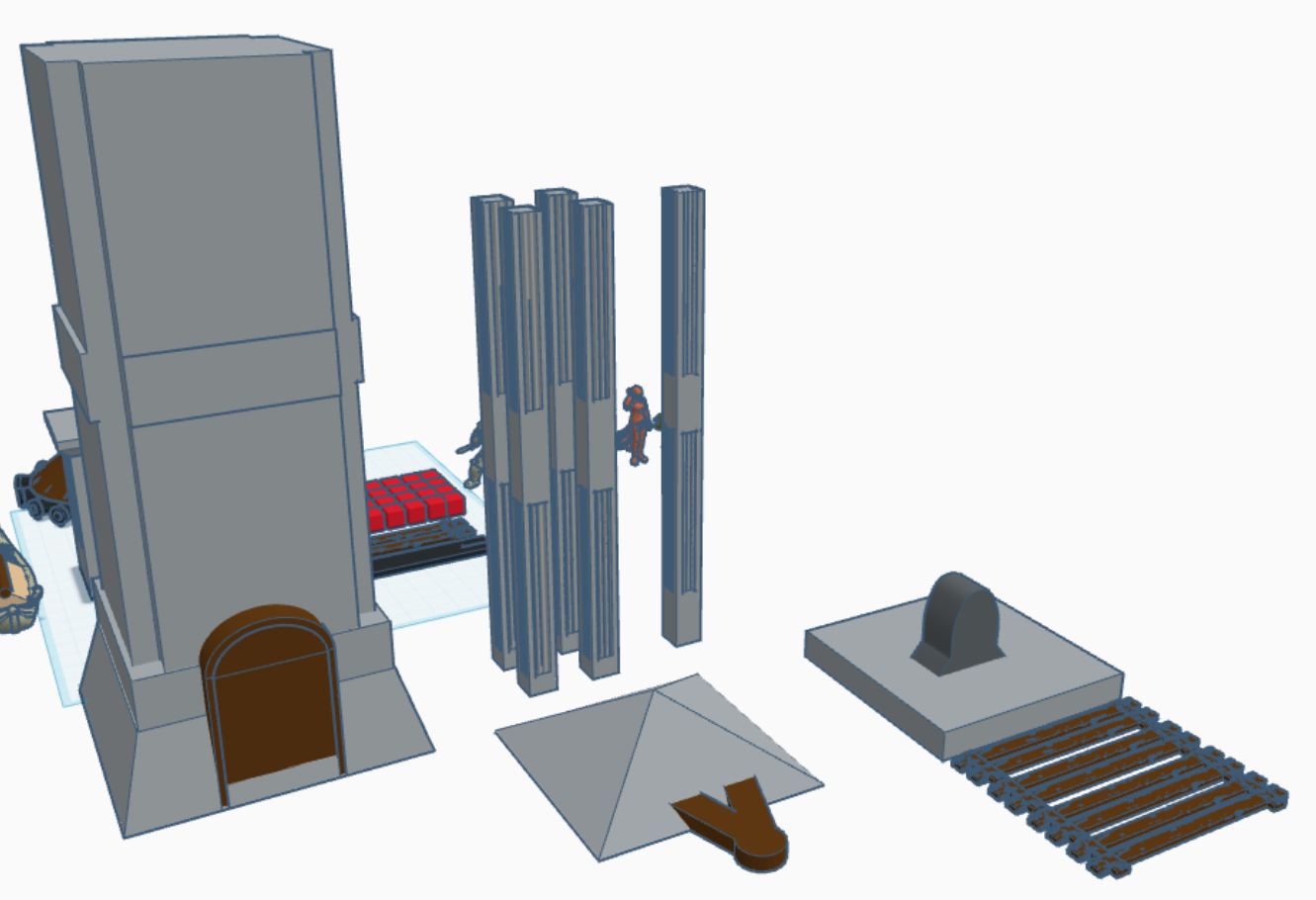Viewport: 1316px width, 900px height.
Task: Pick the red cube grid object
Action: tap(413, 500)
